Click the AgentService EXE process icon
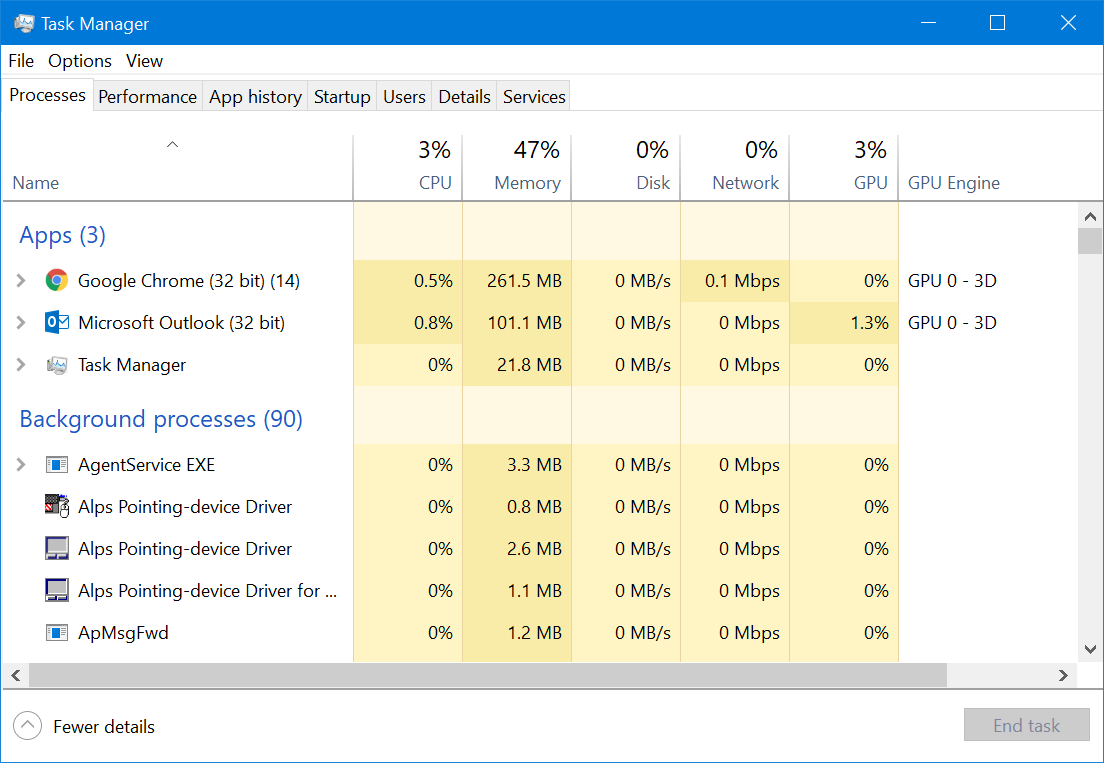Image resolution: width=1104 pixels, height=763 pixels. 57,465
